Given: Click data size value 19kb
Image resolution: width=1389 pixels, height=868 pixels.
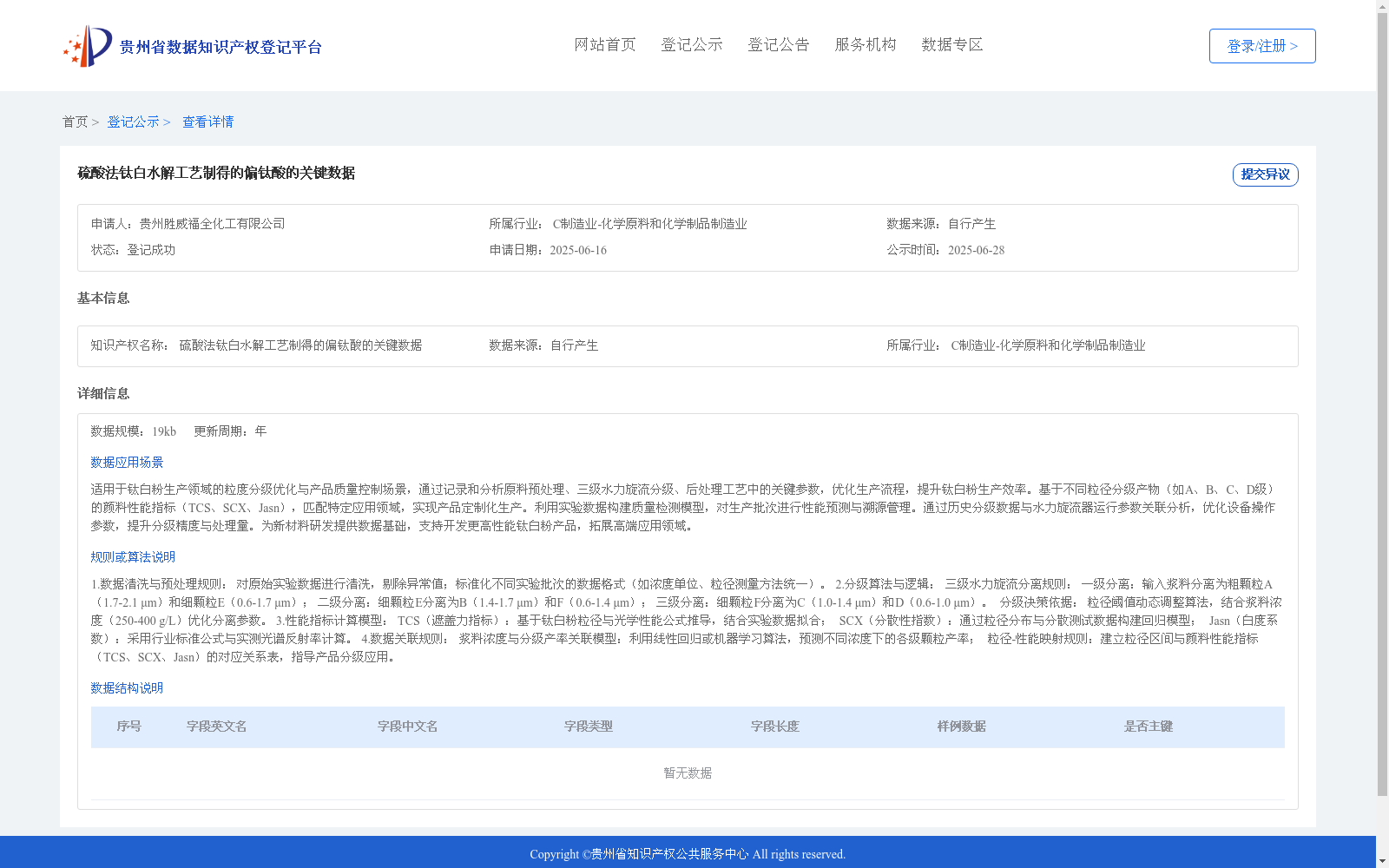Looking at the screenshot, I should click(164, 431).
